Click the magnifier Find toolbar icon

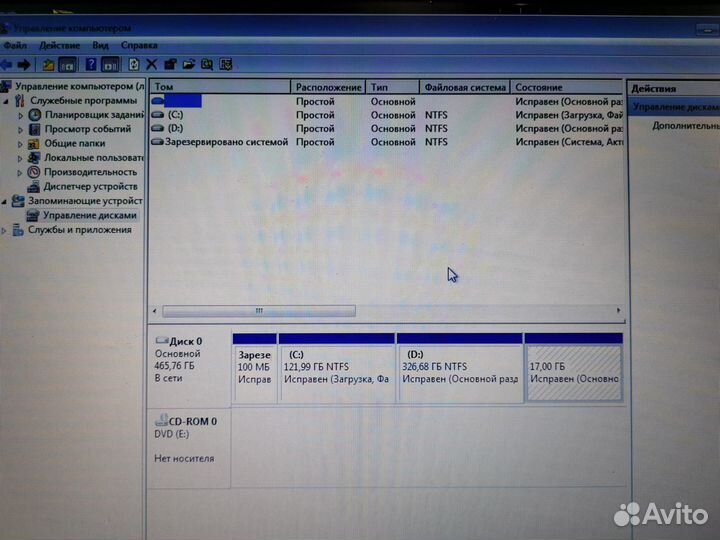coord(207,64)
